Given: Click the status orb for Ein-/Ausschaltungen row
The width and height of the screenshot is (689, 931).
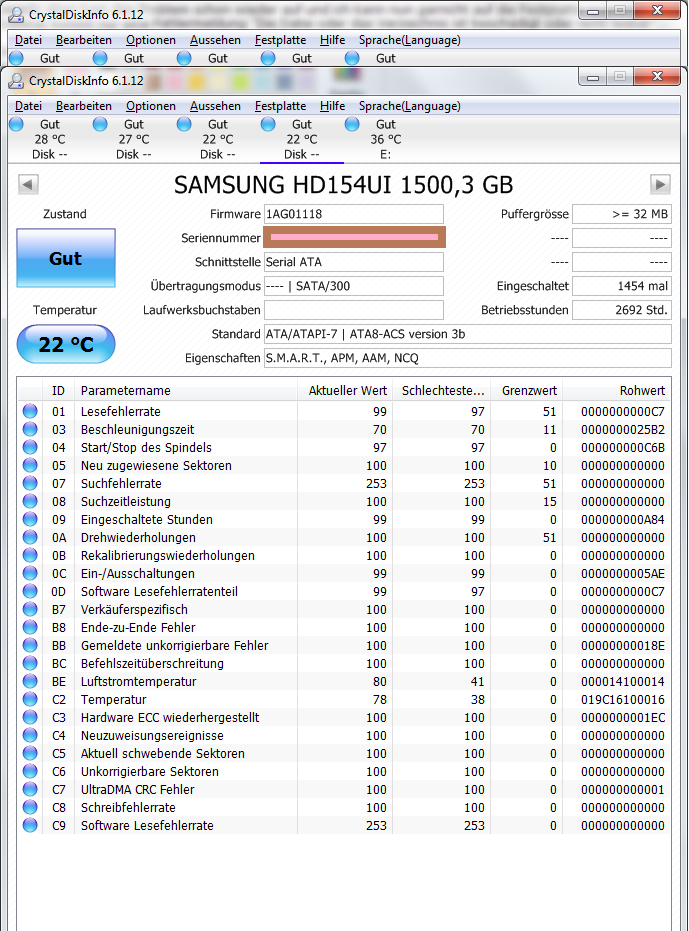Looking at the screenshot, I should pos(30,573).
